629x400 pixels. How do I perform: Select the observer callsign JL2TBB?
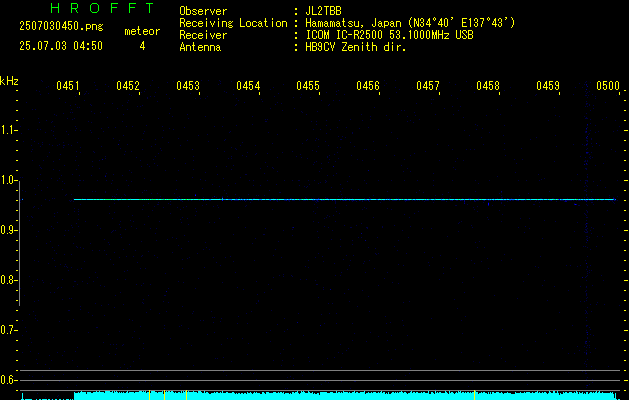pos(323,11)
